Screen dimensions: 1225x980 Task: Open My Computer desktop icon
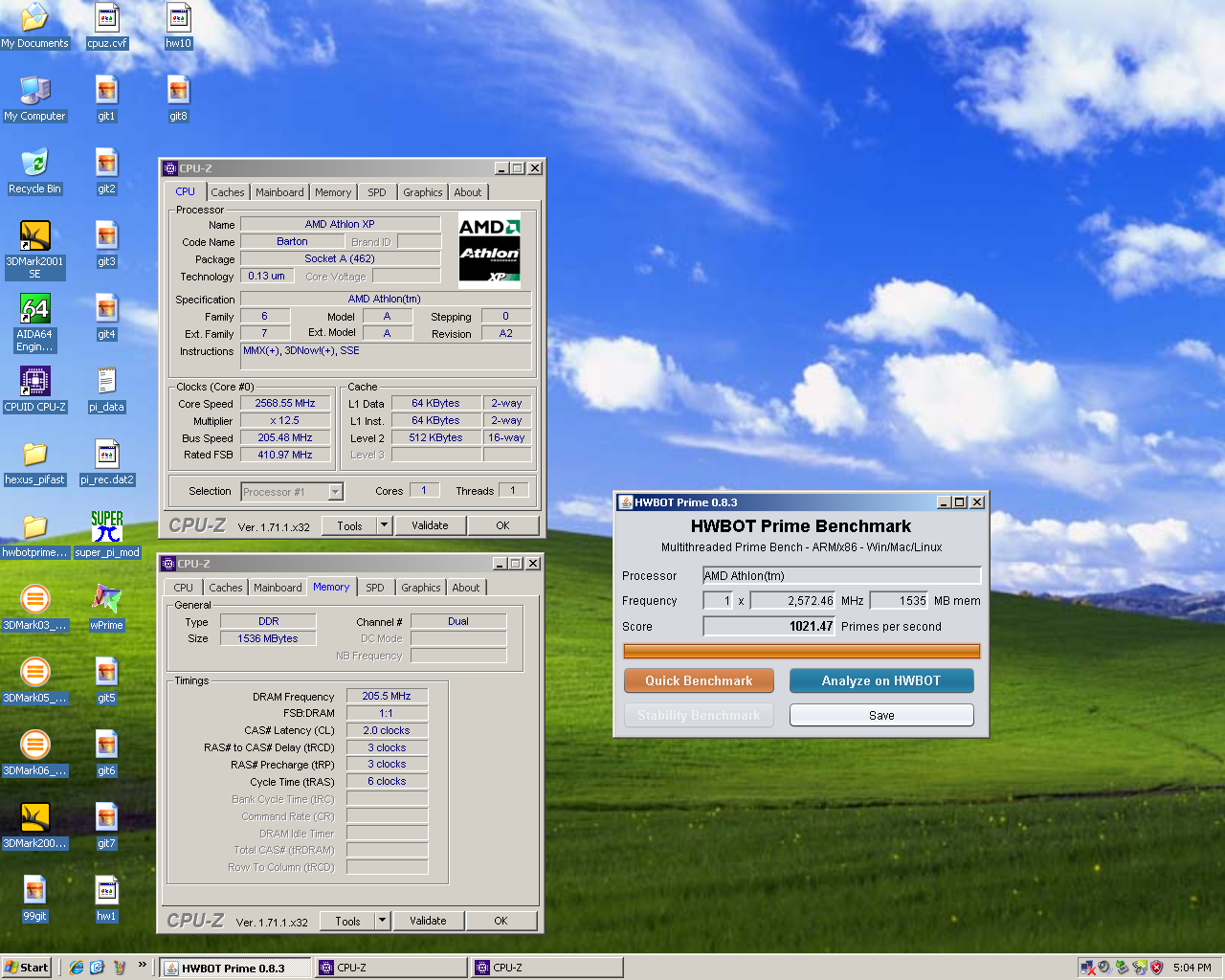coord(34,99)
